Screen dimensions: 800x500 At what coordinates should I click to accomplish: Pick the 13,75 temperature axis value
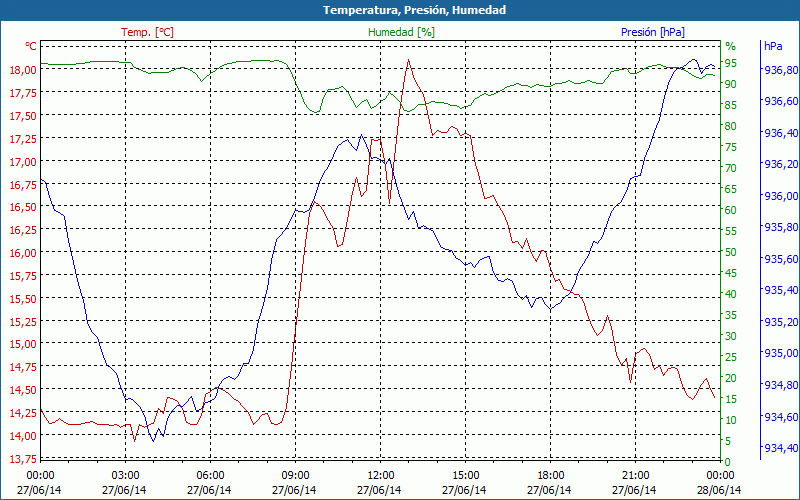tap(23, 458)
